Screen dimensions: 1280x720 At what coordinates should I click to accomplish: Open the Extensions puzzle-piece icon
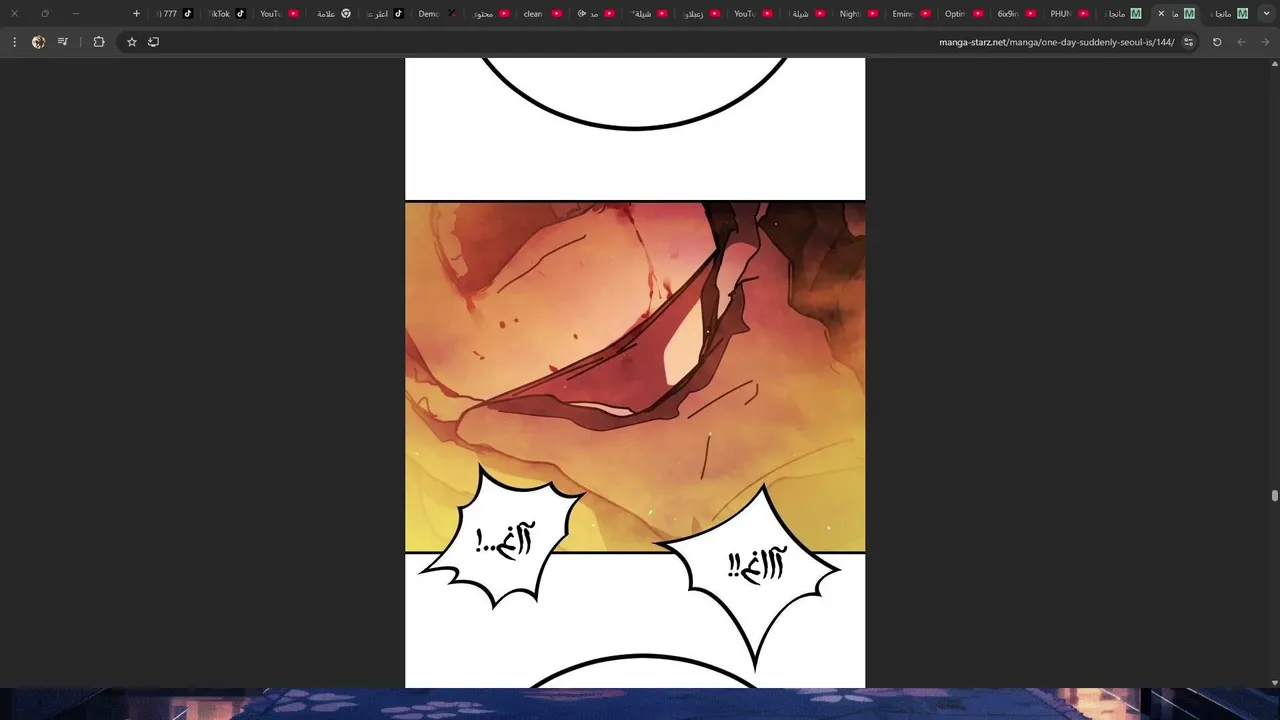pos(98,42)
